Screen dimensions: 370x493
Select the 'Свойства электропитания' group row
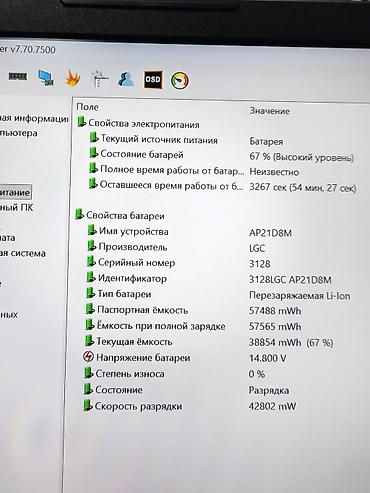(138, 124)
